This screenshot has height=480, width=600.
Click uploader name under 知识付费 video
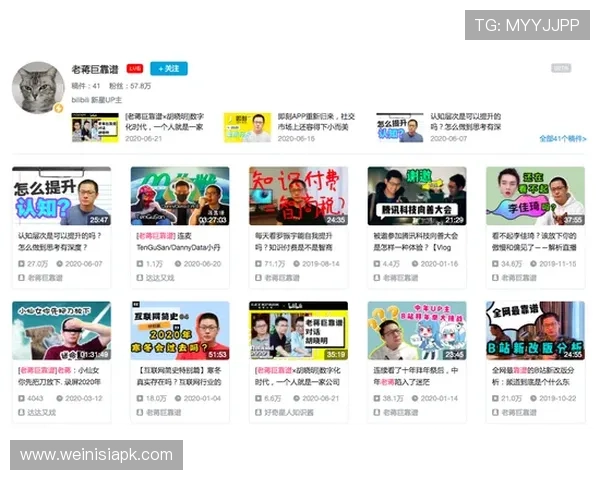282,278
